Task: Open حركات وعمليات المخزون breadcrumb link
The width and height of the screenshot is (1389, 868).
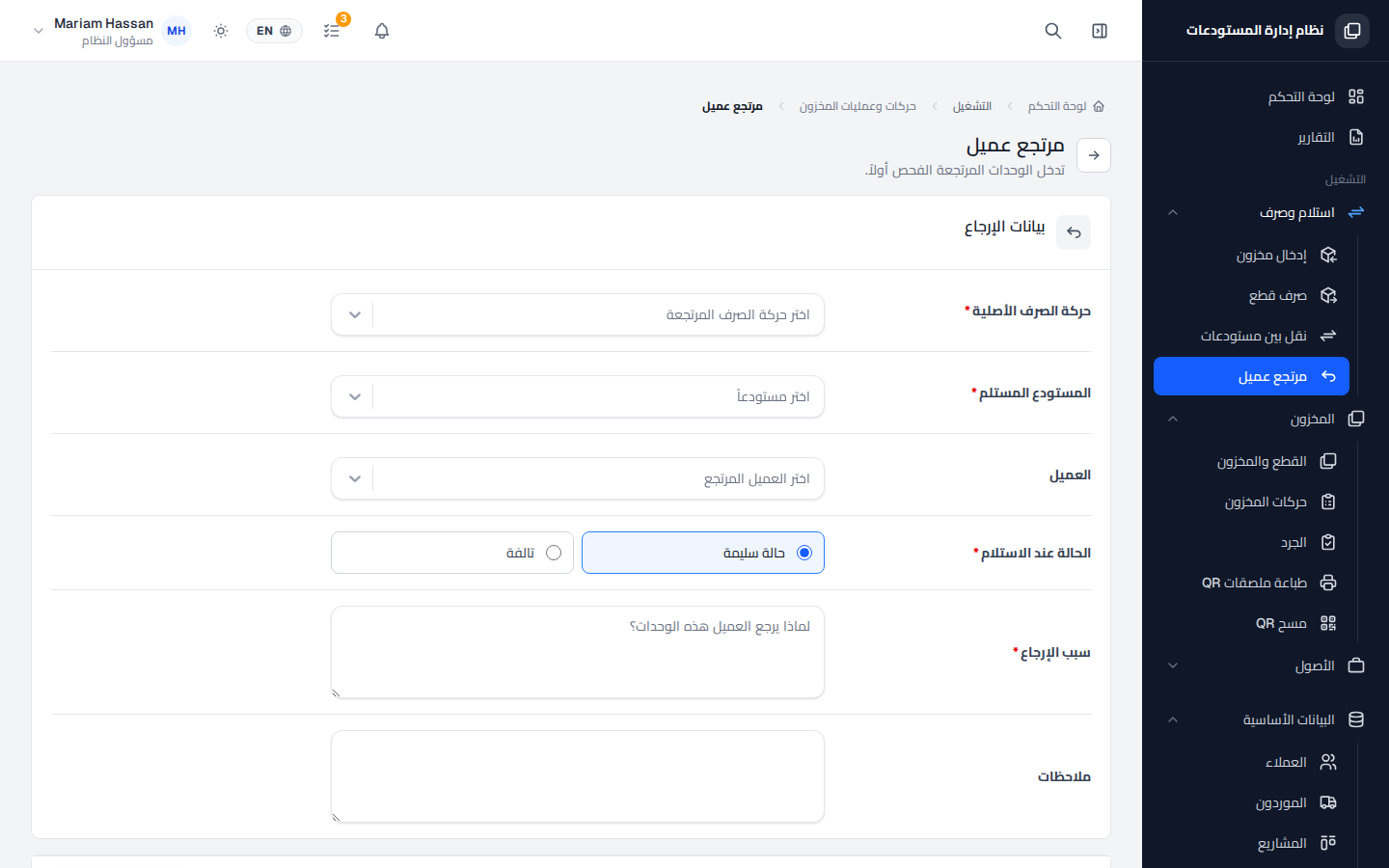Action: tap(858, 106)
